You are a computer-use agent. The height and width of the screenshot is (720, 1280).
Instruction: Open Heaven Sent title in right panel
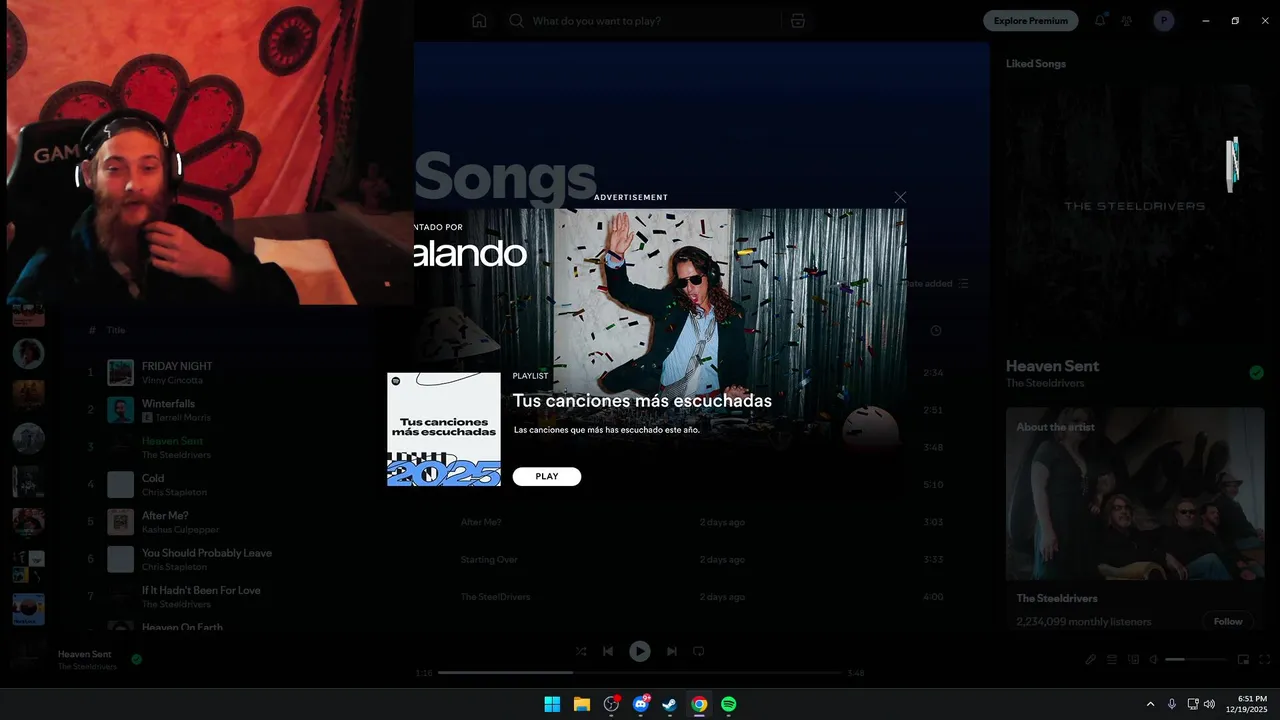pyautogui.click(x=1052, y=366)
